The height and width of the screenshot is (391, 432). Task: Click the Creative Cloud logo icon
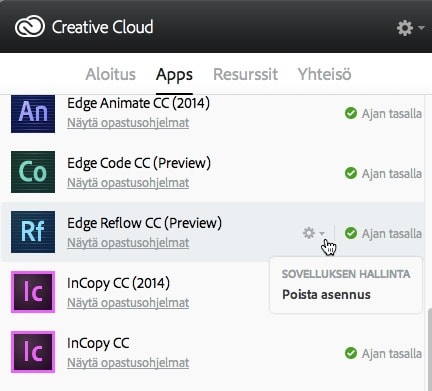click(30, 26)
